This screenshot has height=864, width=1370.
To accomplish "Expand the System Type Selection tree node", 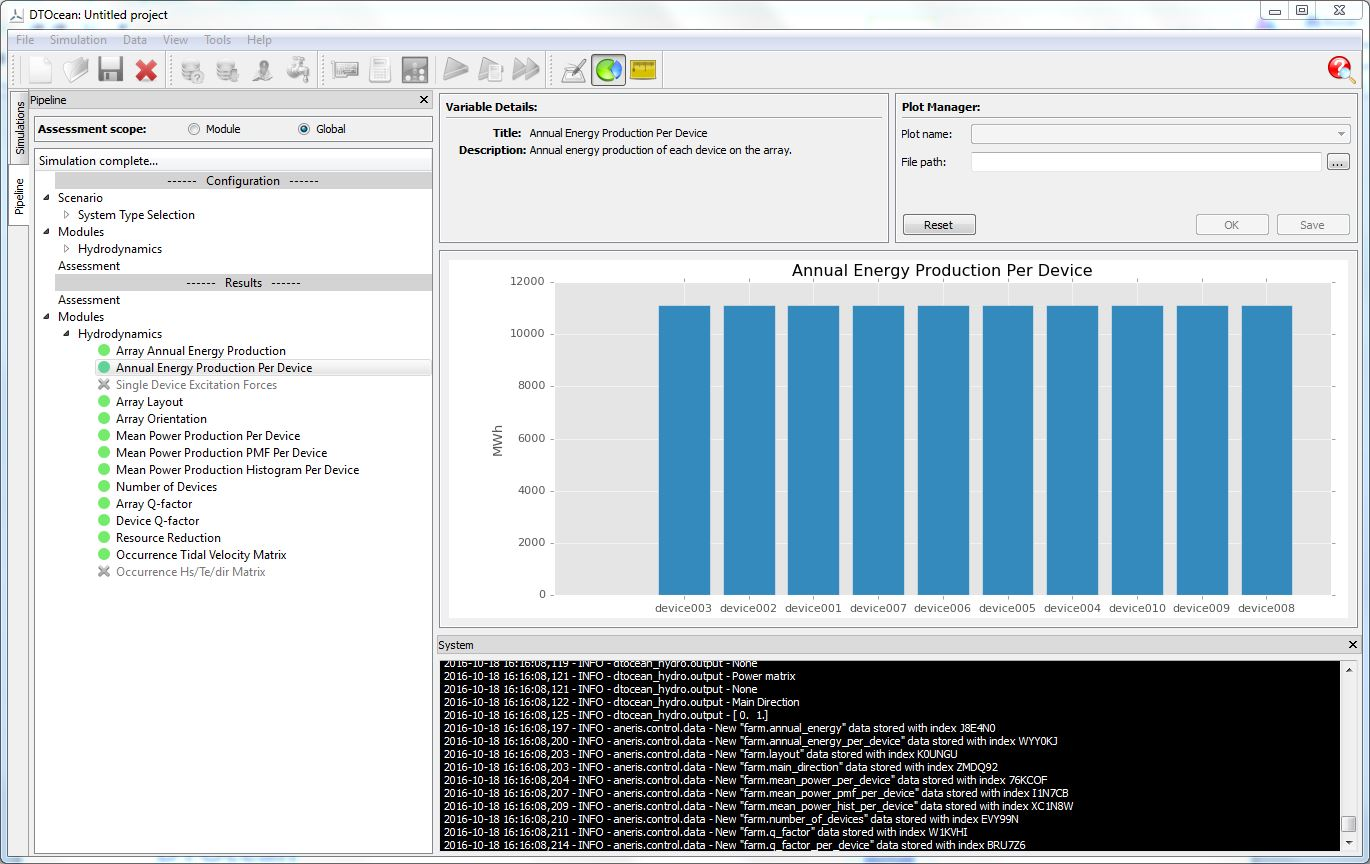I will coord(67,215).
